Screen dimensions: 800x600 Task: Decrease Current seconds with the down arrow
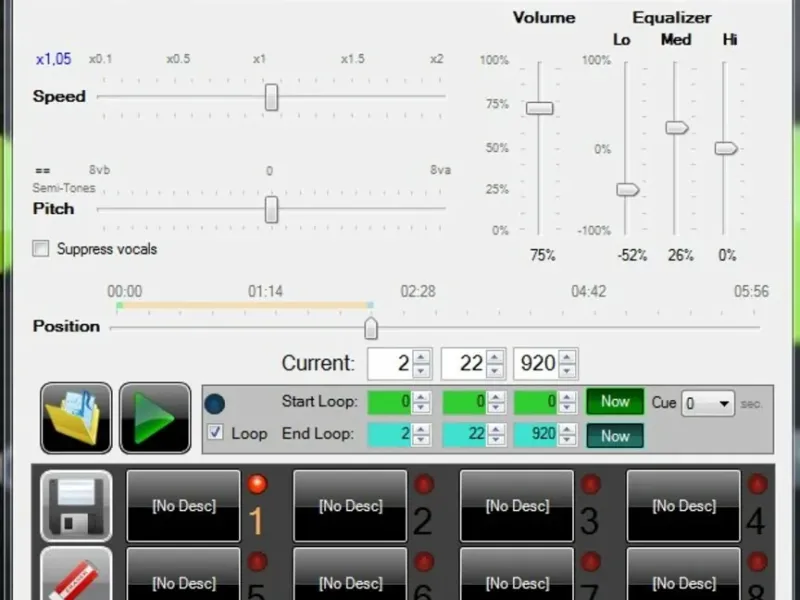pos(494,371)
